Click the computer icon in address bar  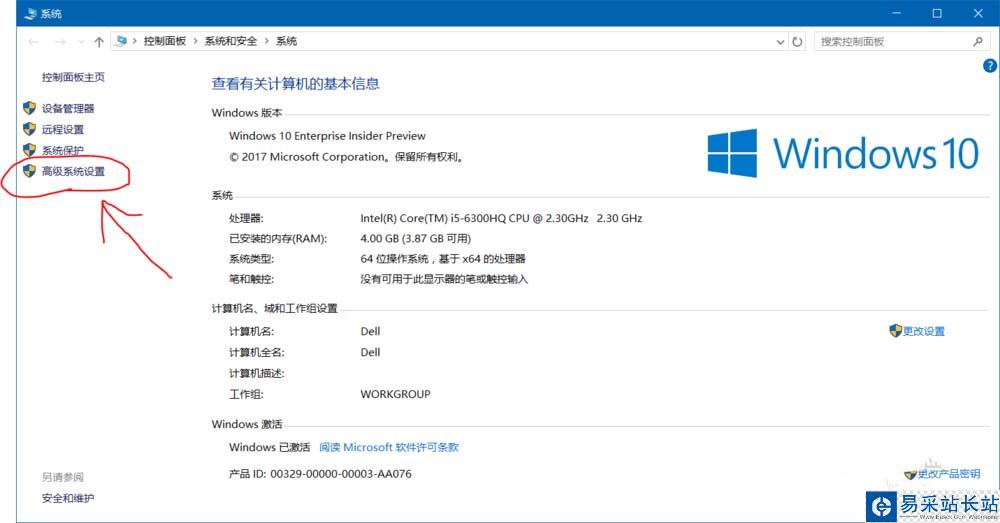click(121, 41)
